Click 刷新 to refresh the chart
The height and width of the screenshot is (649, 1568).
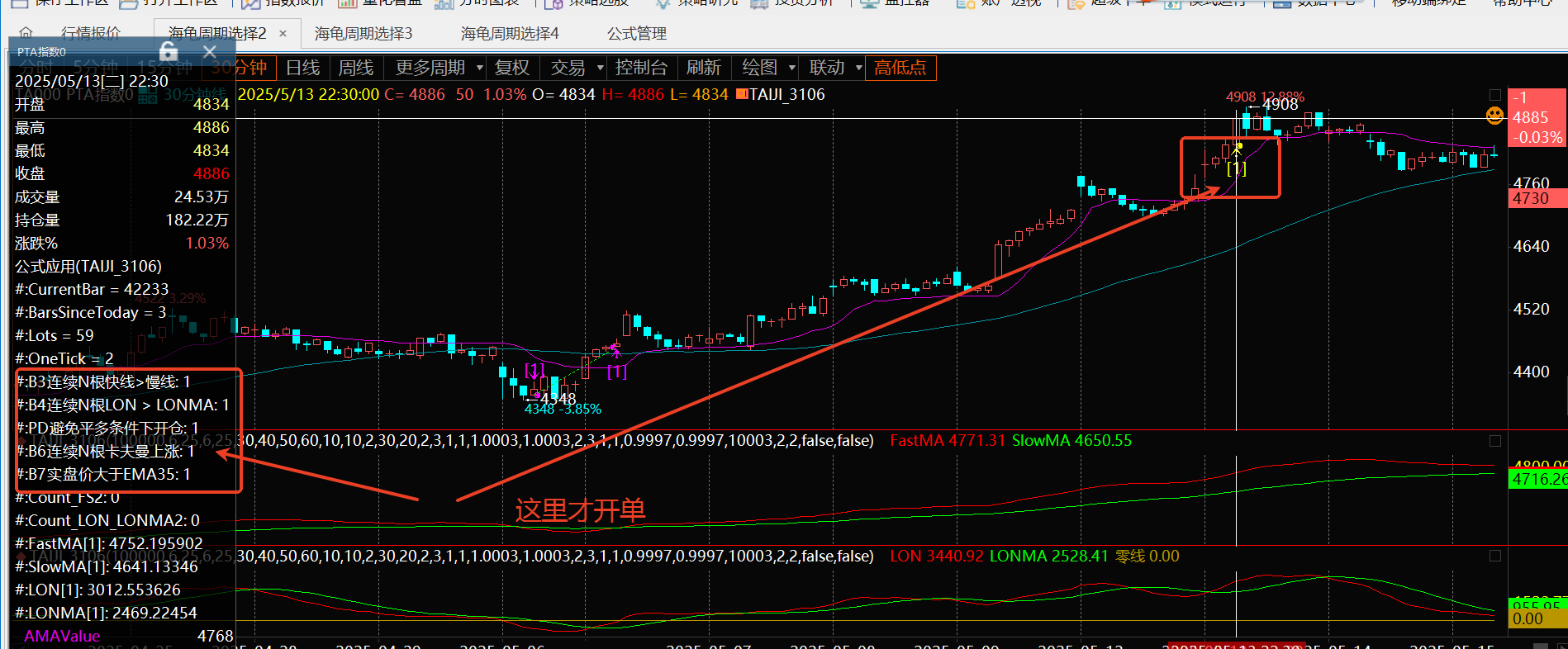(x=704, y=68)
